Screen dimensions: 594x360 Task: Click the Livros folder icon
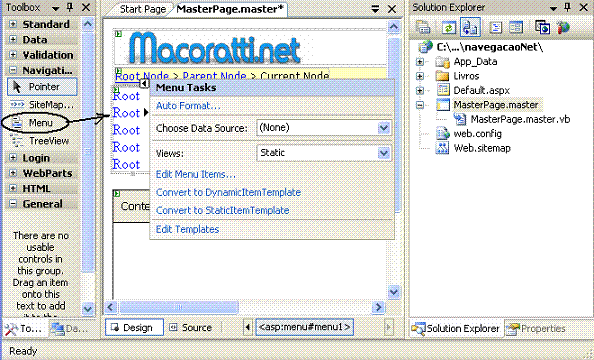[x=442, y=76]
